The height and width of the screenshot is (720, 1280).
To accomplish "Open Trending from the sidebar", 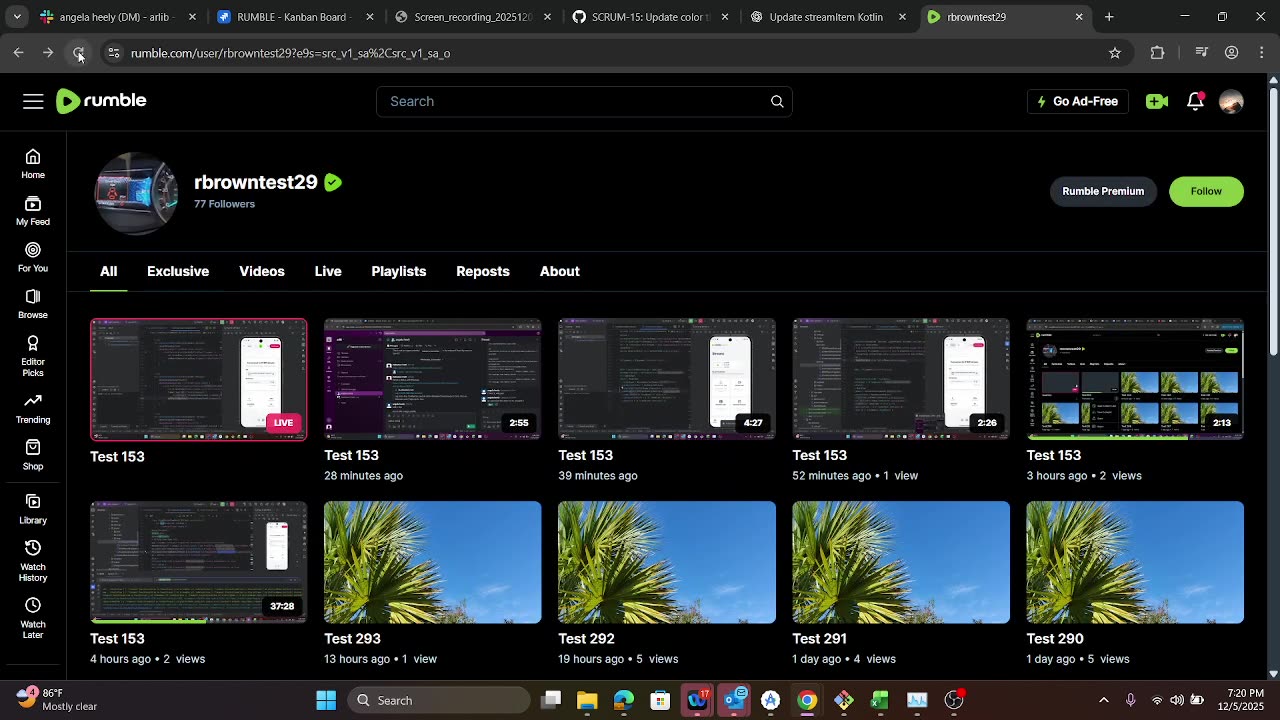I will pos(33,408).
